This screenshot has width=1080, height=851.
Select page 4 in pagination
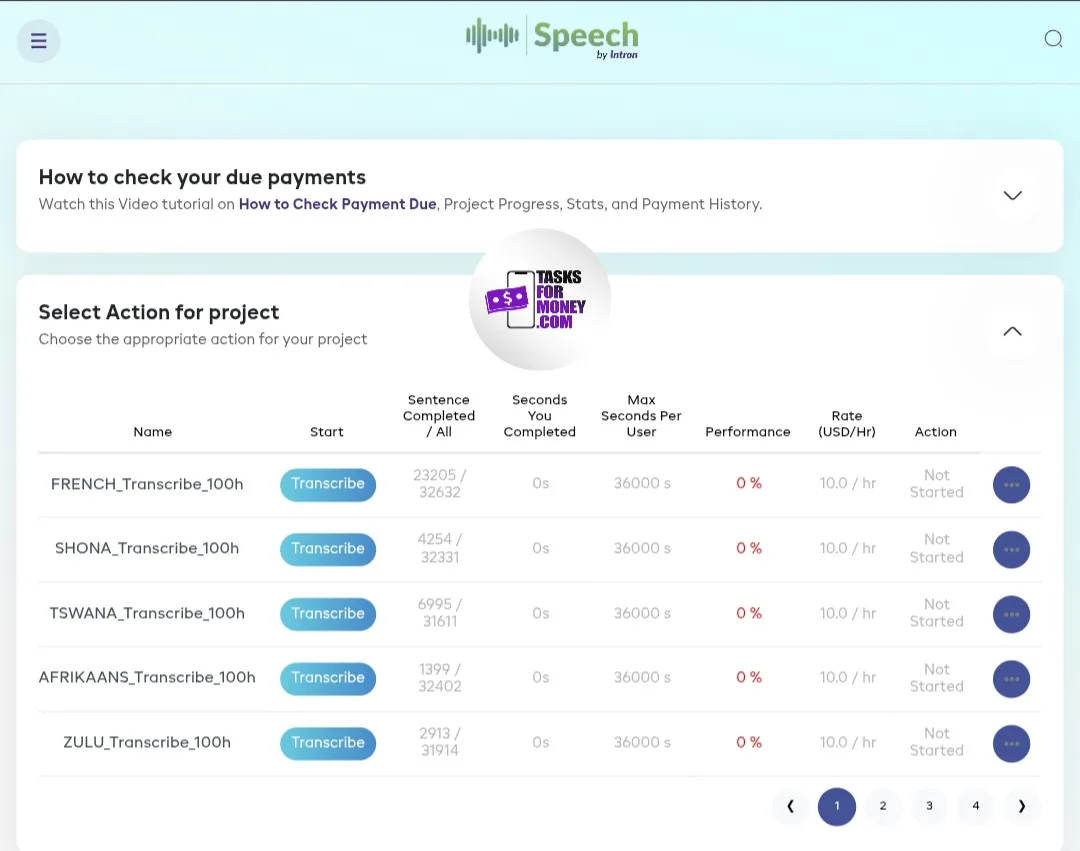tap(976, 806)
